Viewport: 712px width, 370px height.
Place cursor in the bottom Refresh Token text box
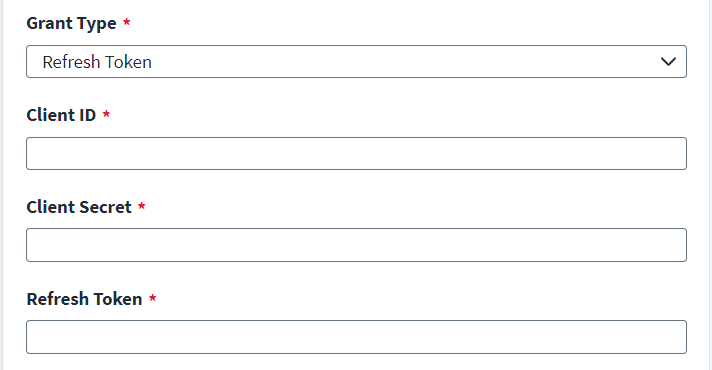point(356,337)
